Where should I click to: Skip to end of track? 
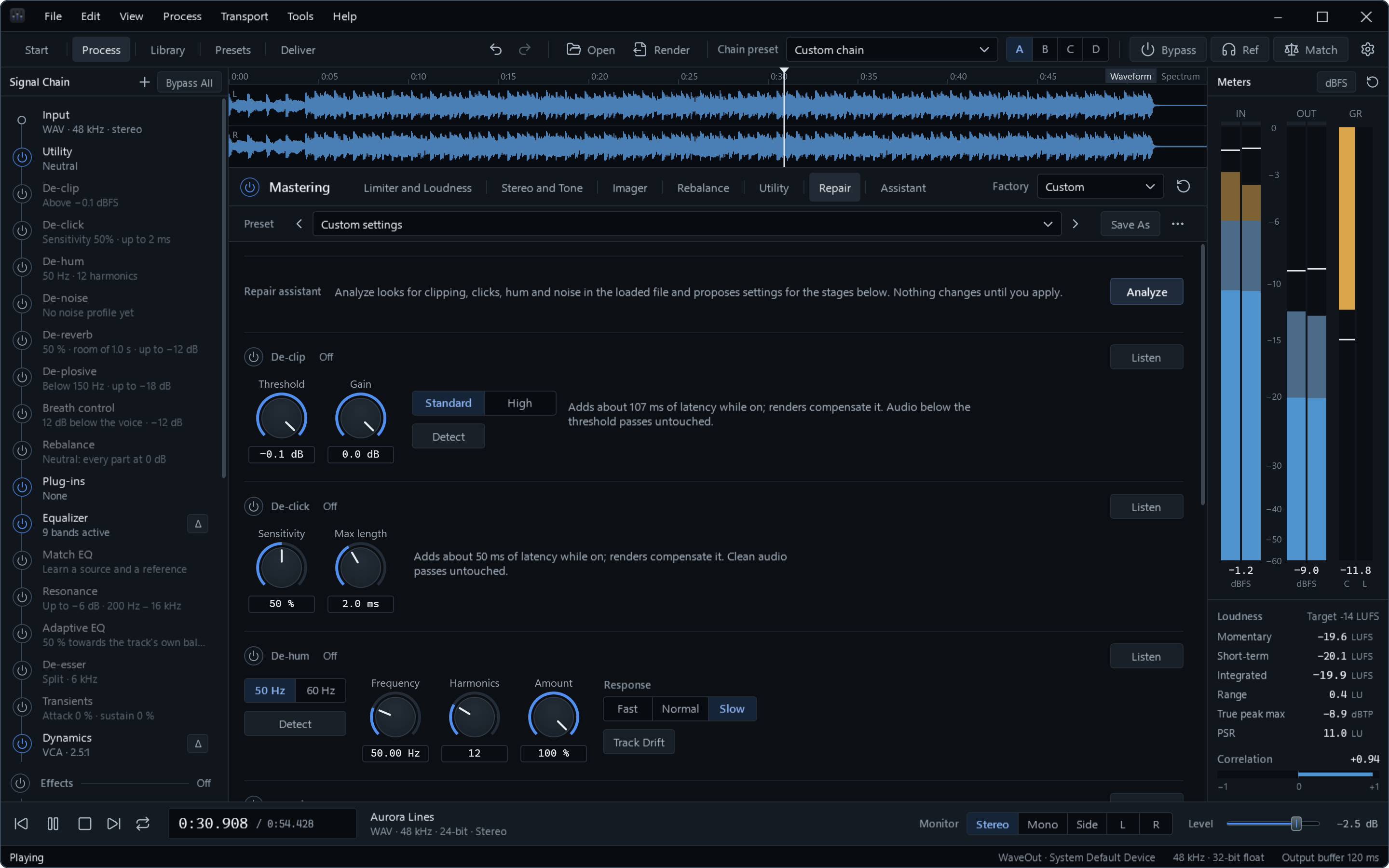[x=114, y=824]
